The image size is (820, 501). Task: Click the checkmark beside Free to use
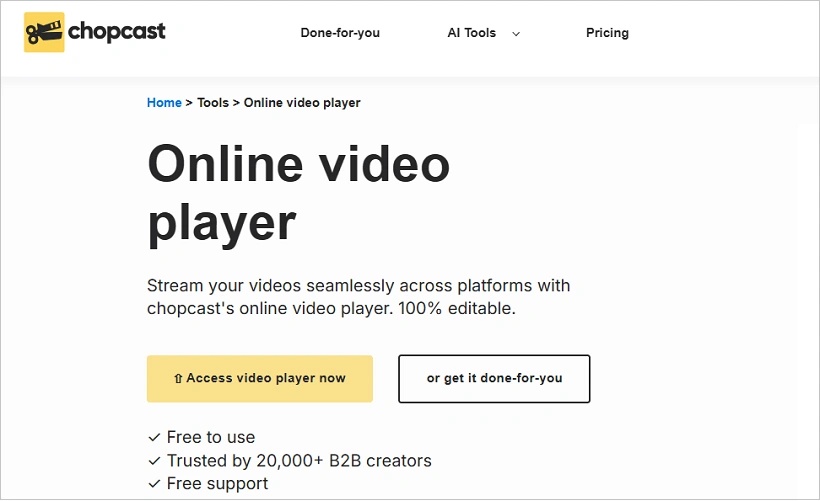pos(154,437)
